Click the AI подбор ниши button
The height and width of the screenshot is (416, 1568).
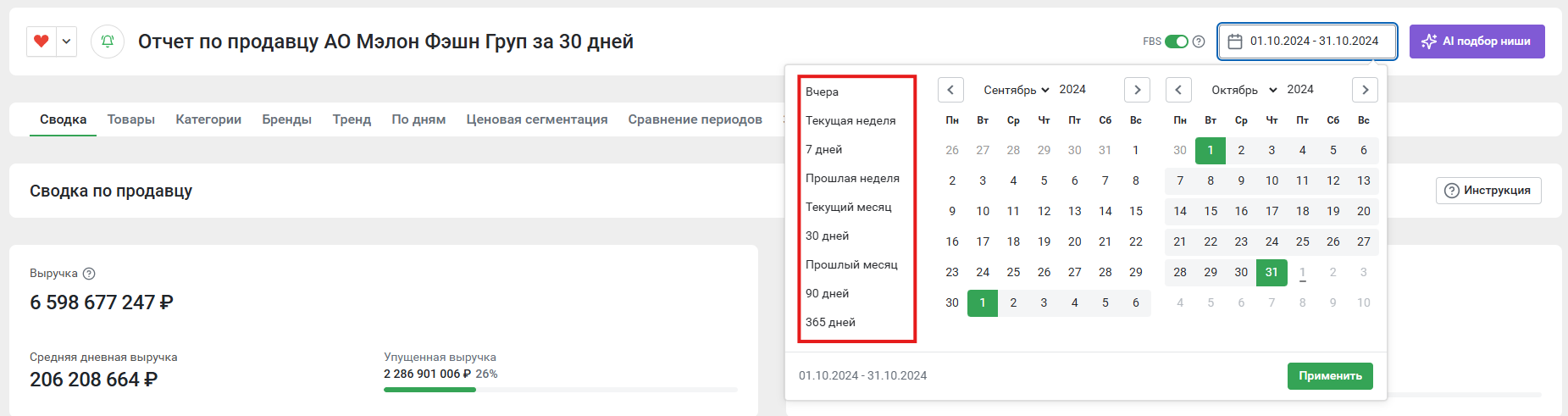pos(1477,41)
